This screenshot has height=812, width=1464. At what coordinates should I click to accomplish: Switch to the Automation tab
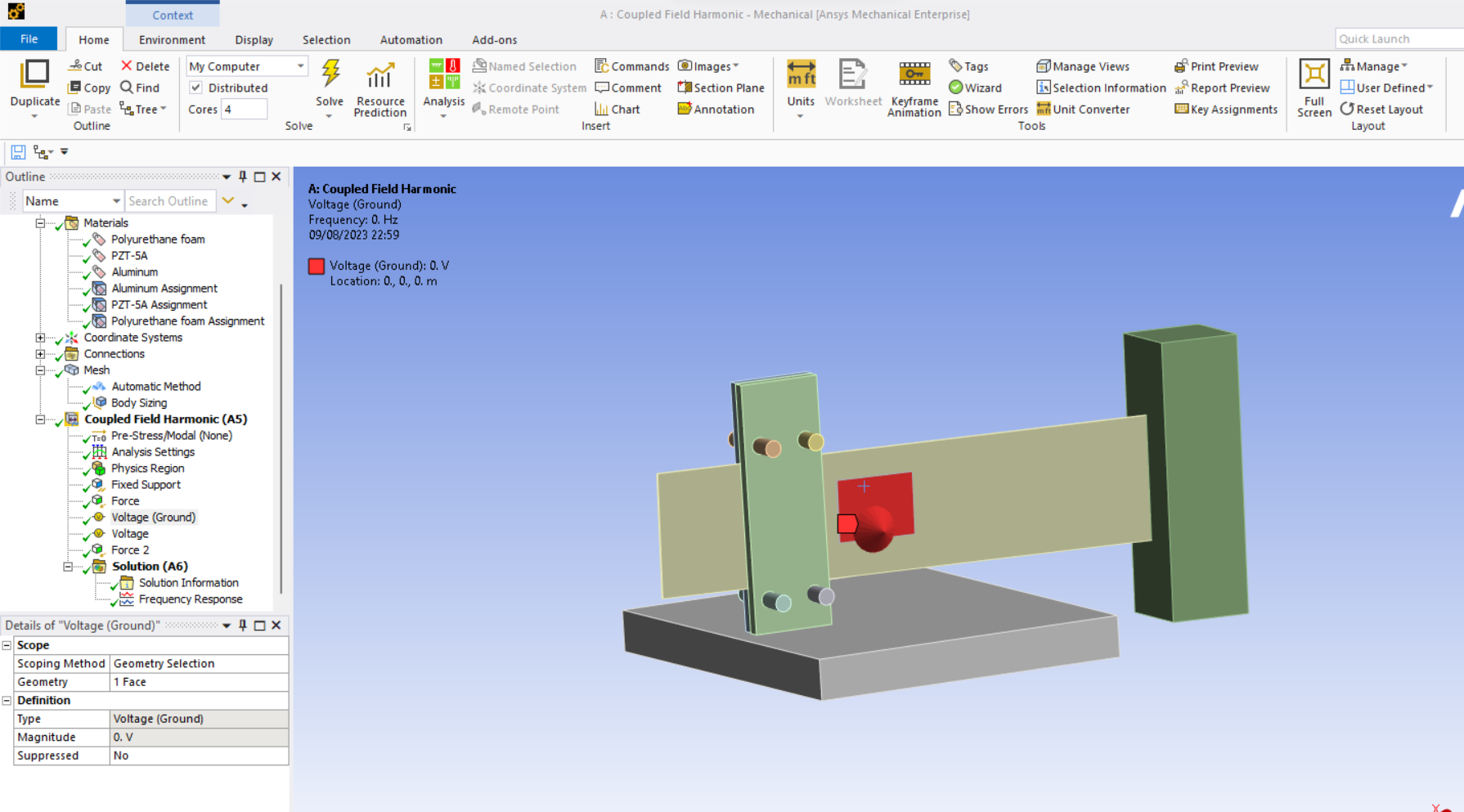[411, 39]
